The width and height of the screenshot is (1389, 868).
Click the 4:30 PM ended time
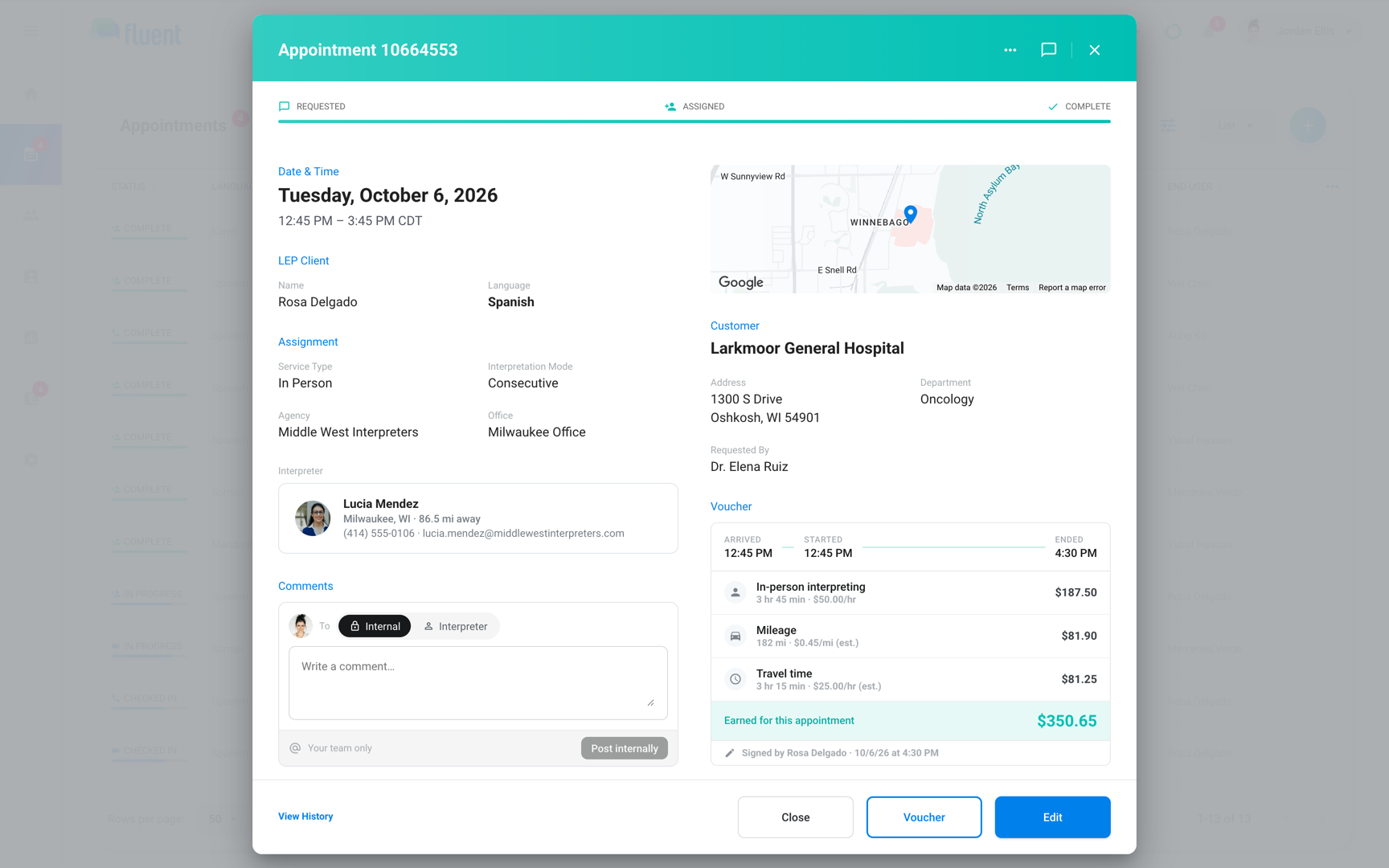point(1076,553)
